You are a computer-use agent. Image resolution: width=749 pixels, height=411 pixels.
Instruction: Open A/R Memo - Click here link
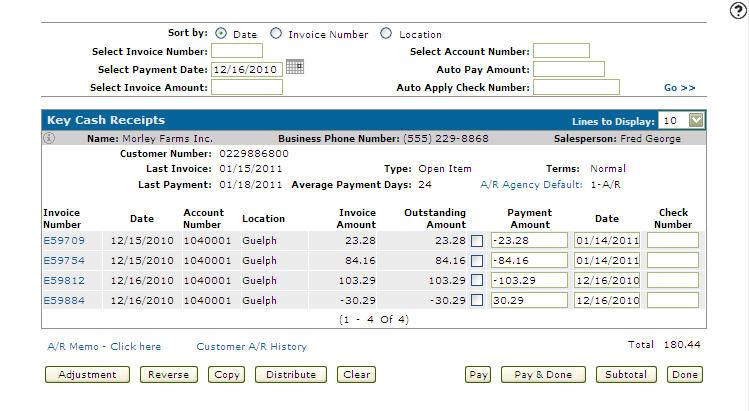tap(104, 347)
